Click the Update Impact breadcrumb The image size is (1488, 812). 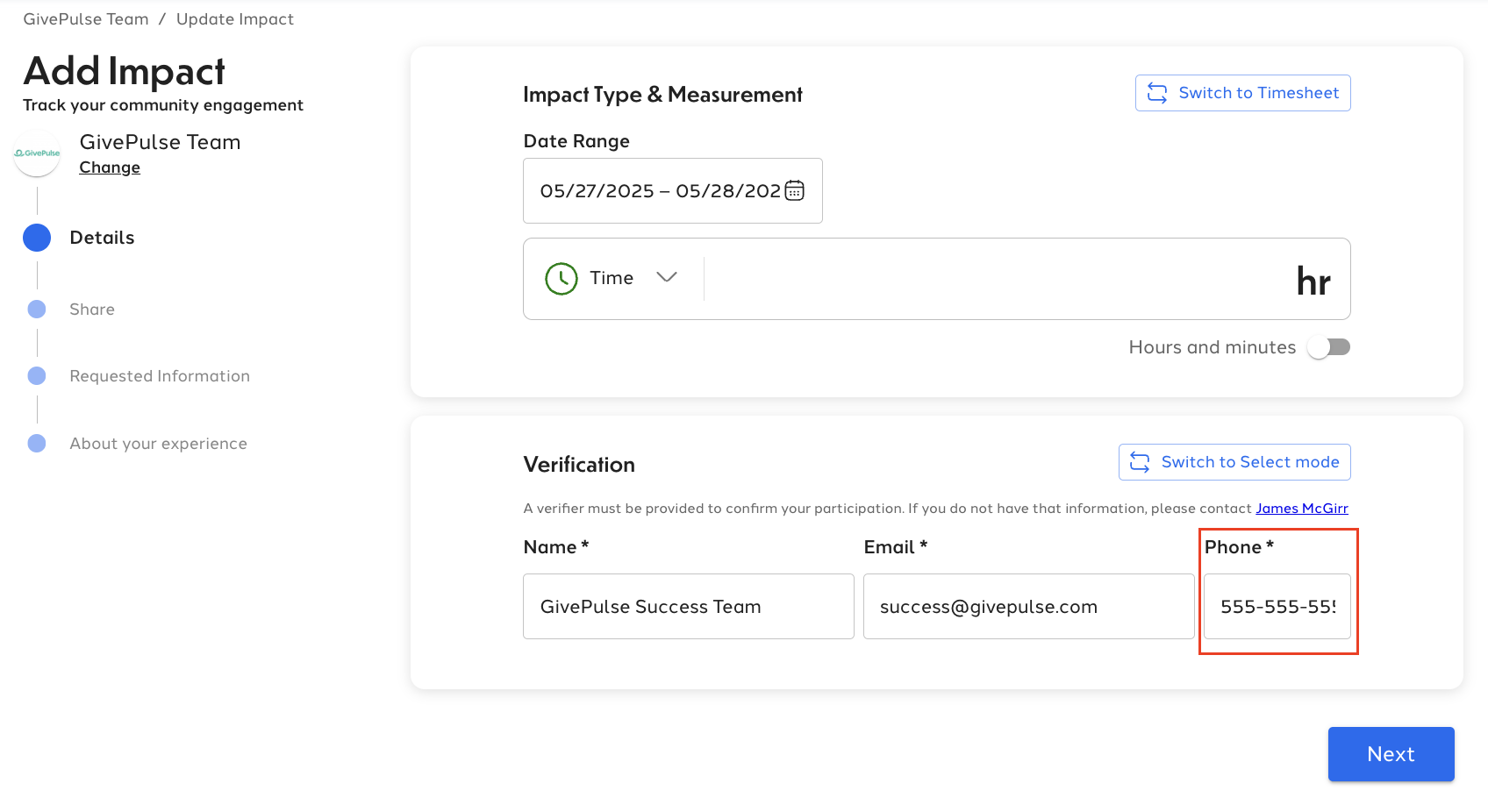235,19
